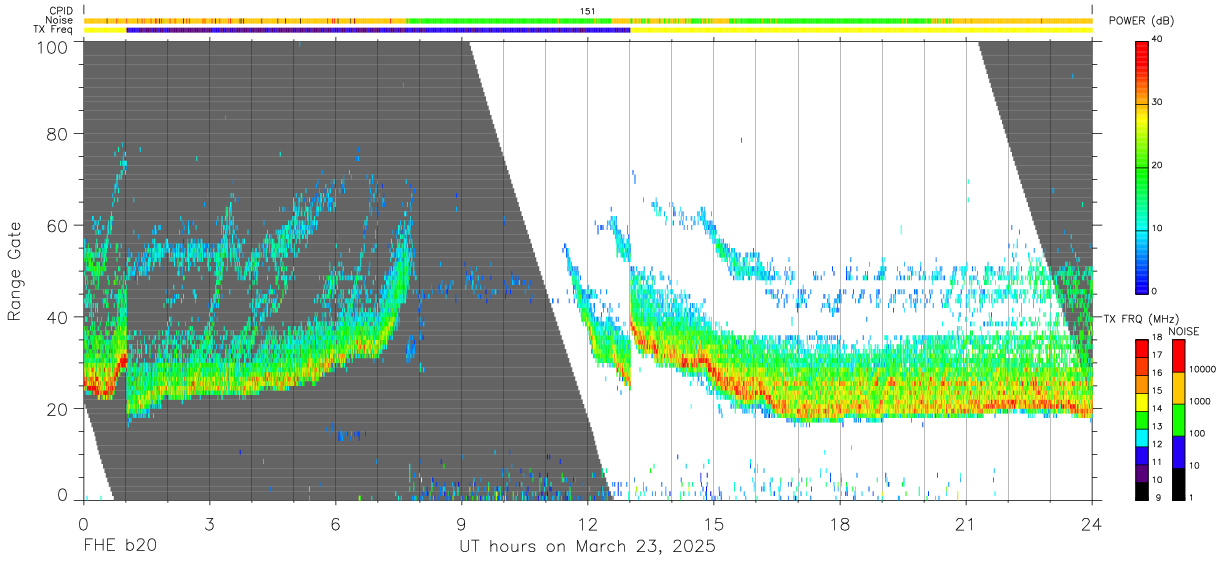Click the Range Gate axis title
This screenshot has height=567, width=1228.
point(15,272)
